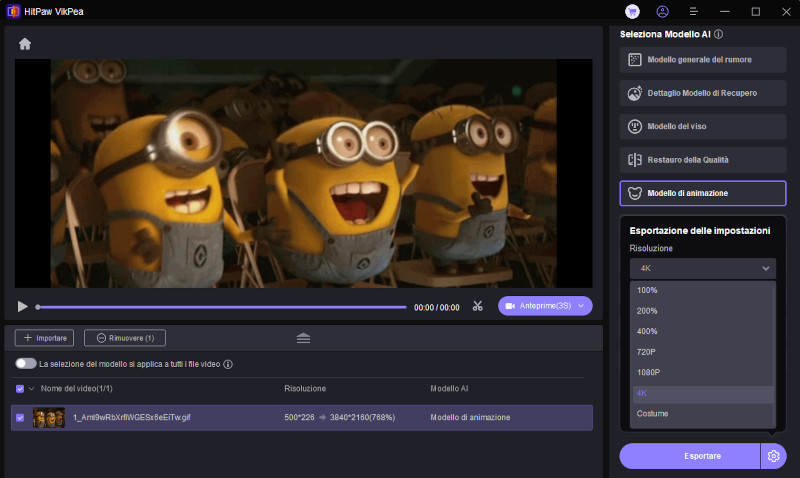Close the HitPaw VikPea window
Image resolution: width=800 pixels, height=478 pixels.
point(786,11)
